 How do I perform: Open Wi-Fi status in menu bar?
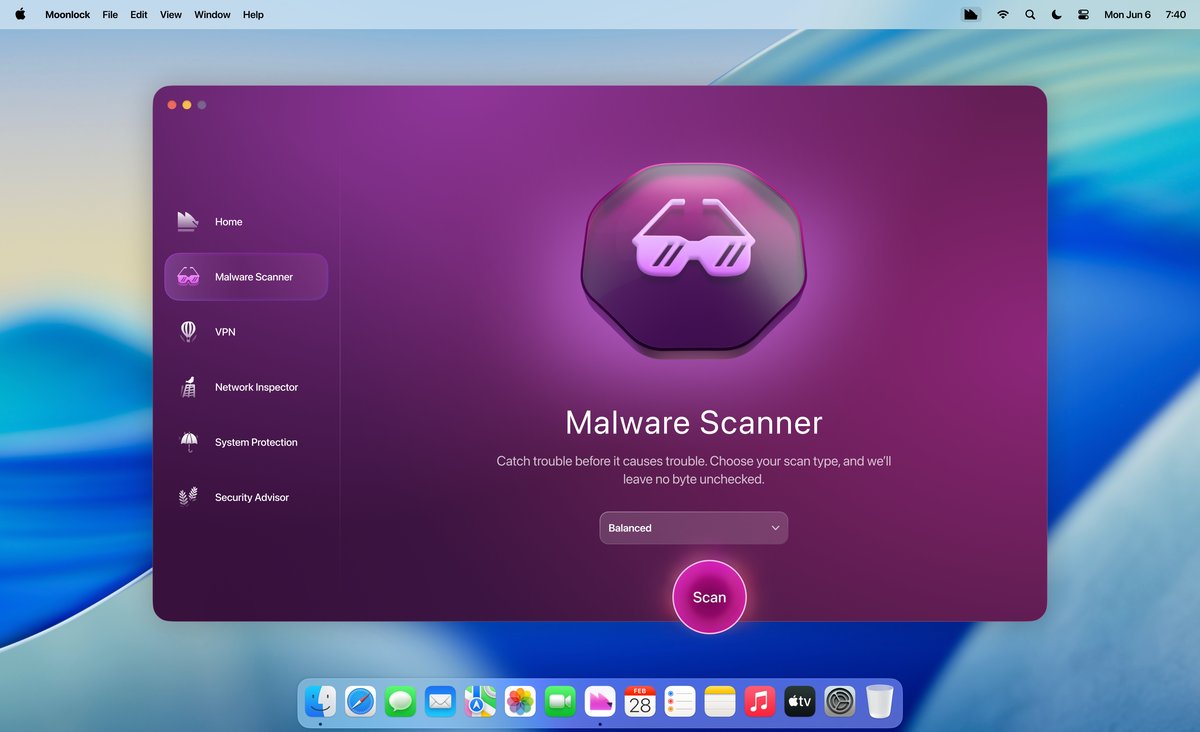point(1002,15)
